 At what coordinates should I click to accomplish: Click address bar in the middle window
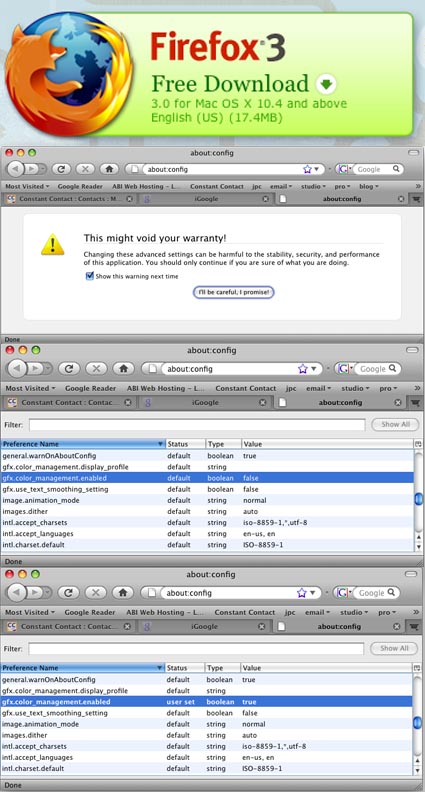(230, 369)
